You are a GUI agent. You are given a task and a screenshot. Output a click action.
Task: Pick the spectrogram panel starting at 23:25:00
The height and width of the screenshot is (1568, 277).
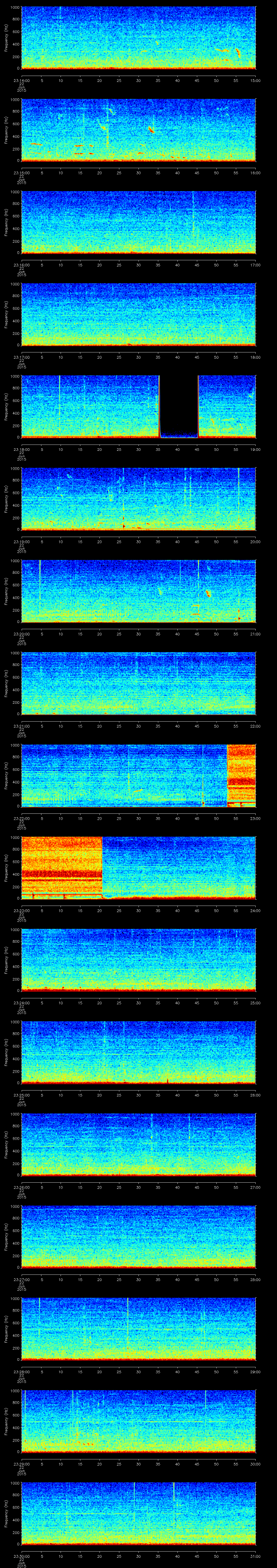[x=139, y=1052]
